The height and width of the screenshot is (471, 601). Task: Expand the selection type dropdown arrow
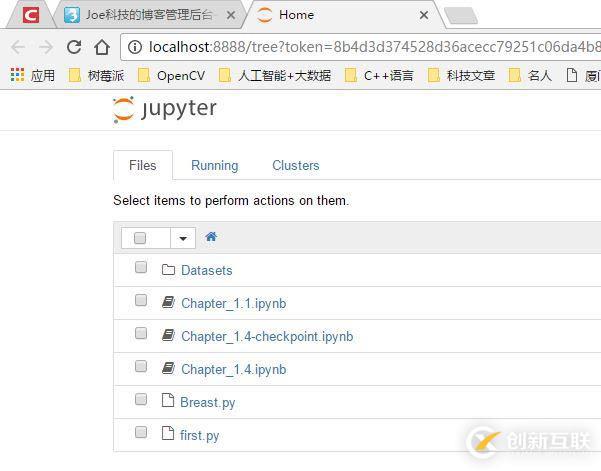point(183,238)
